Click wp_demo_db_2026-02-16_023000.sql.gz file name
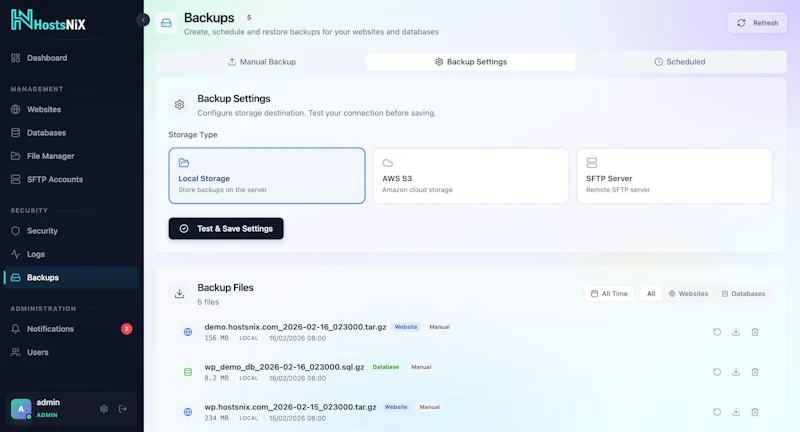800x432 pixels. 284,367
